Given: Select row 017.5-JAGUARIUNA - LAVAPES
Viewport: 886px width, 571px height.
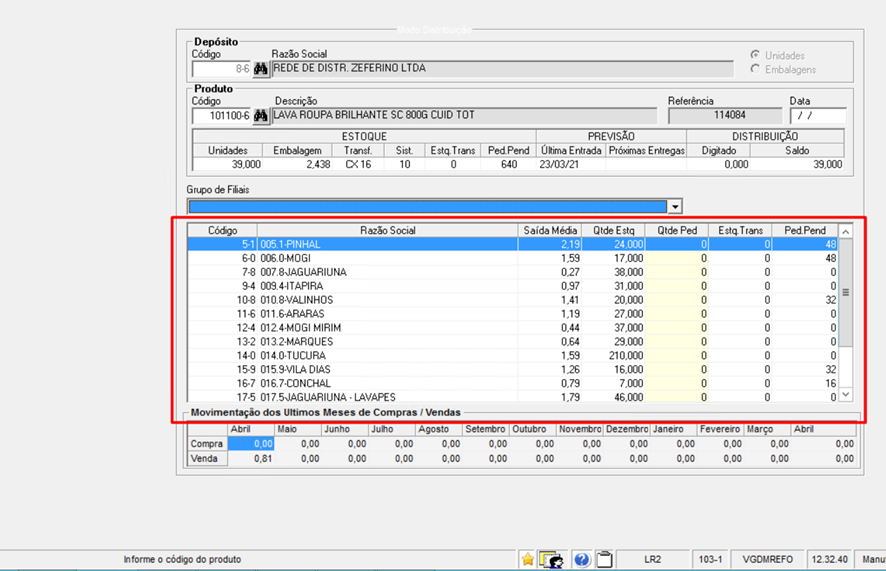Looking at the screenshot, I should (x=513, y=397).
